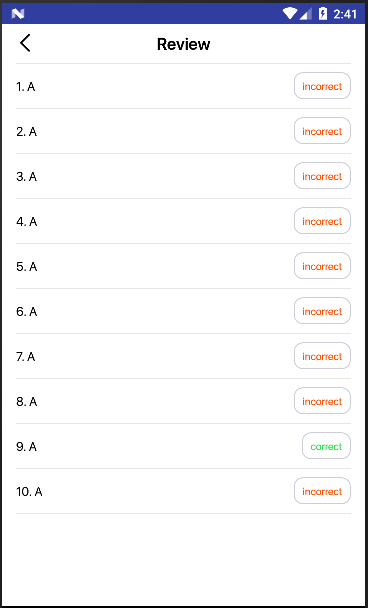
Task: Click the N notification icon in status bar
Action: pos(18,14)
